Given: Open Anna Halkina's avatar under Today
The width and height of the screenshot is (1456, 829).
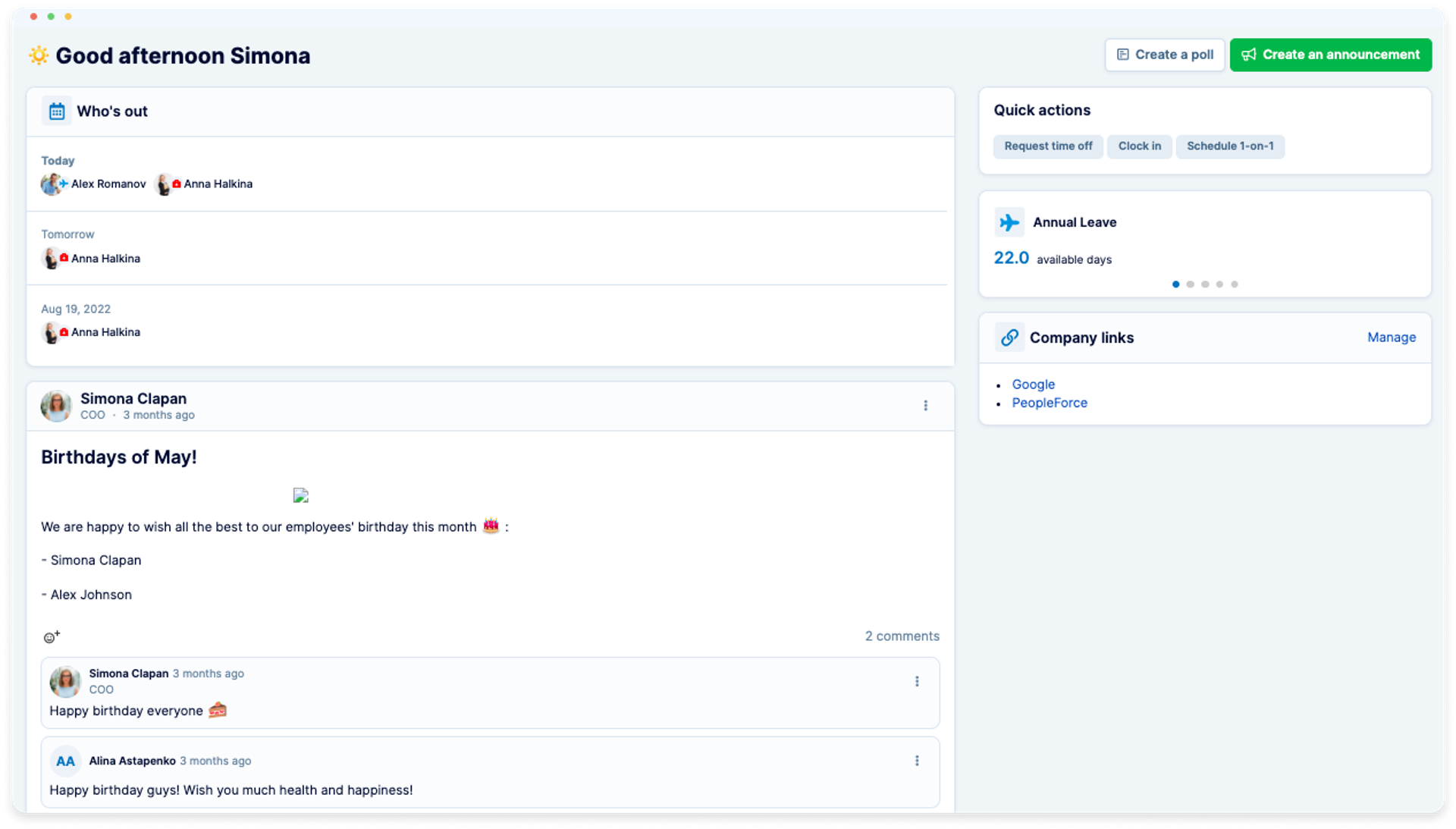Looking at the screenshot, I should pos(164,184).
